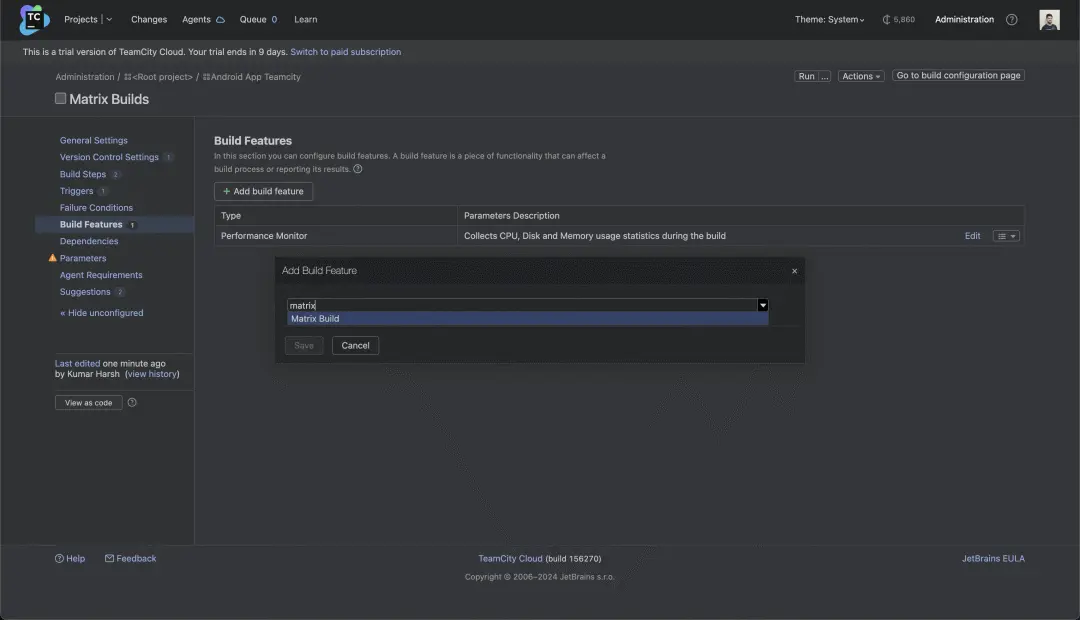Click help icon beside build features description
Screen dimensions: 1080x620
[x=358, y=169]
